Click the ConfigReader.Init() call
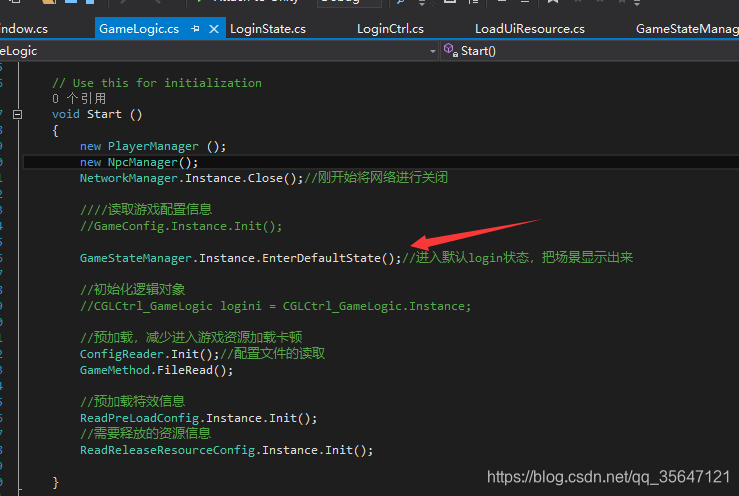Image resolution: width=739 pixels, height=496 pixels. coord(149,354)
